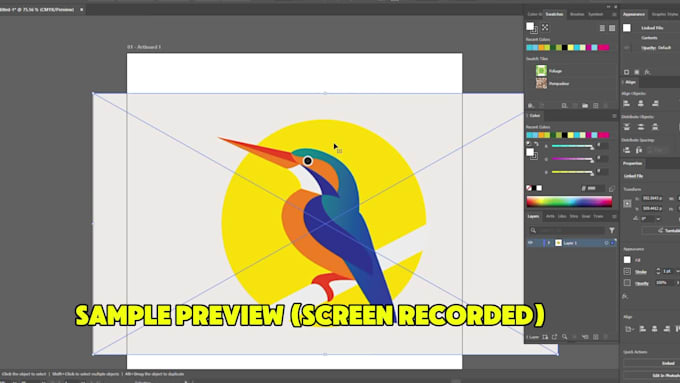680x383 pixels.
Task: Open the Graphic Styles tab
Action: (x=664, y=14)
